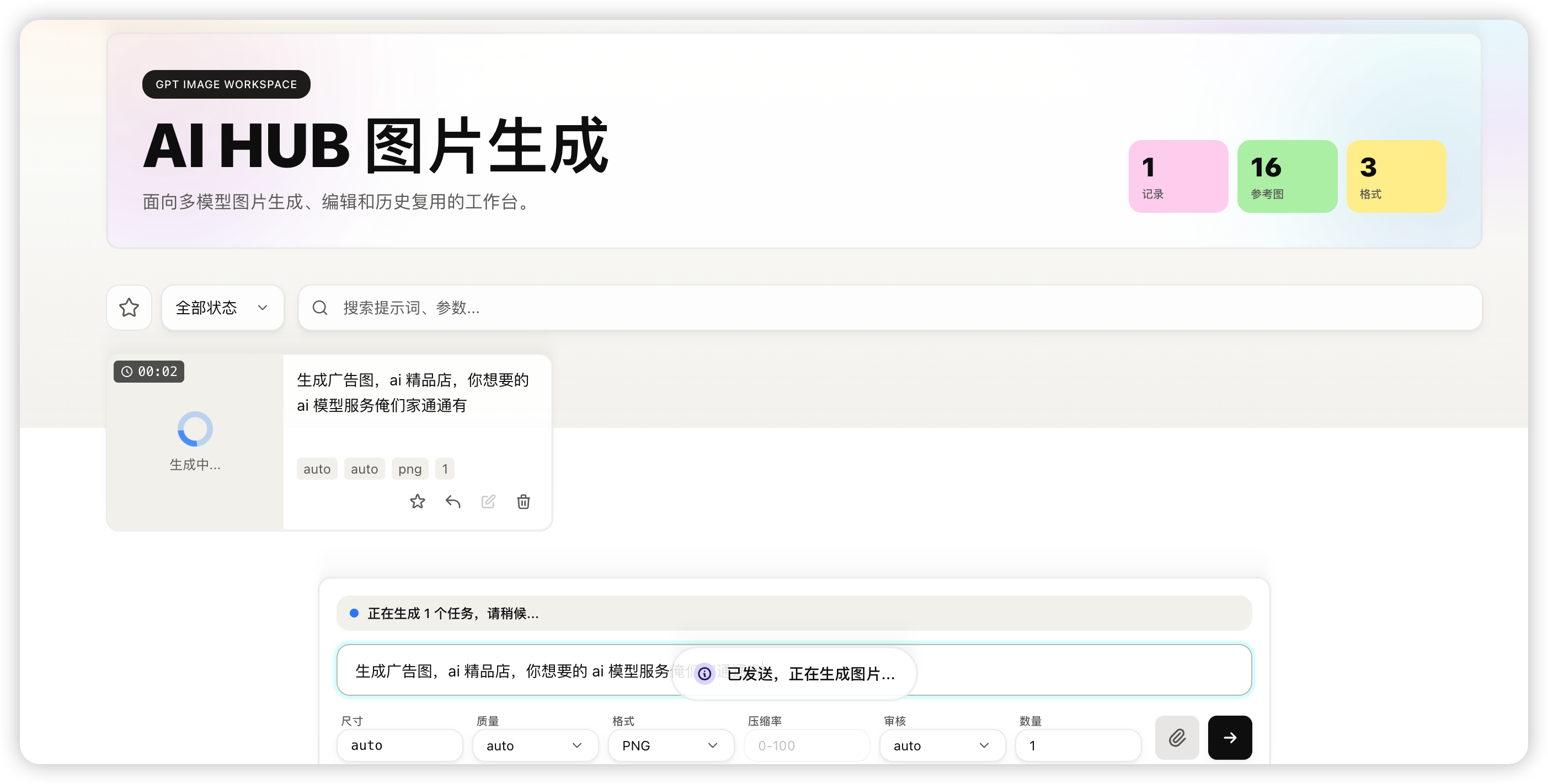Submit the prompt with the arrow button
This screenshot has width=1548, height=784.
point(1230,737)
